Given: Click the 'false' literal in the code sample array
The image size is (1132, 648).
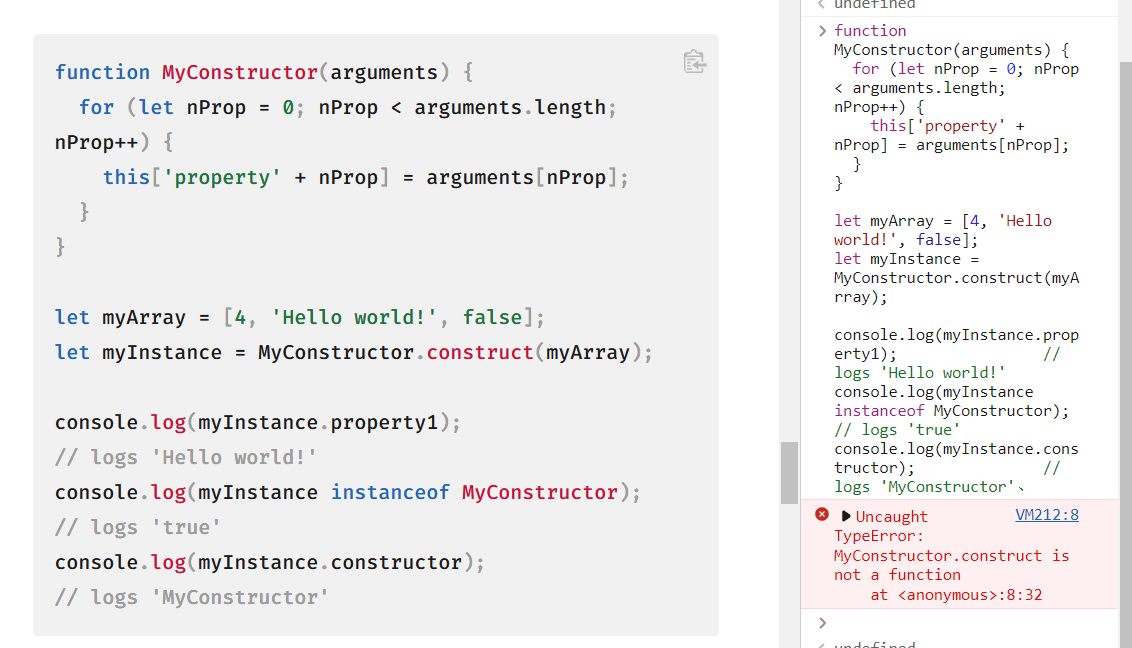Looking at the screenshot, I should point(492,318).
